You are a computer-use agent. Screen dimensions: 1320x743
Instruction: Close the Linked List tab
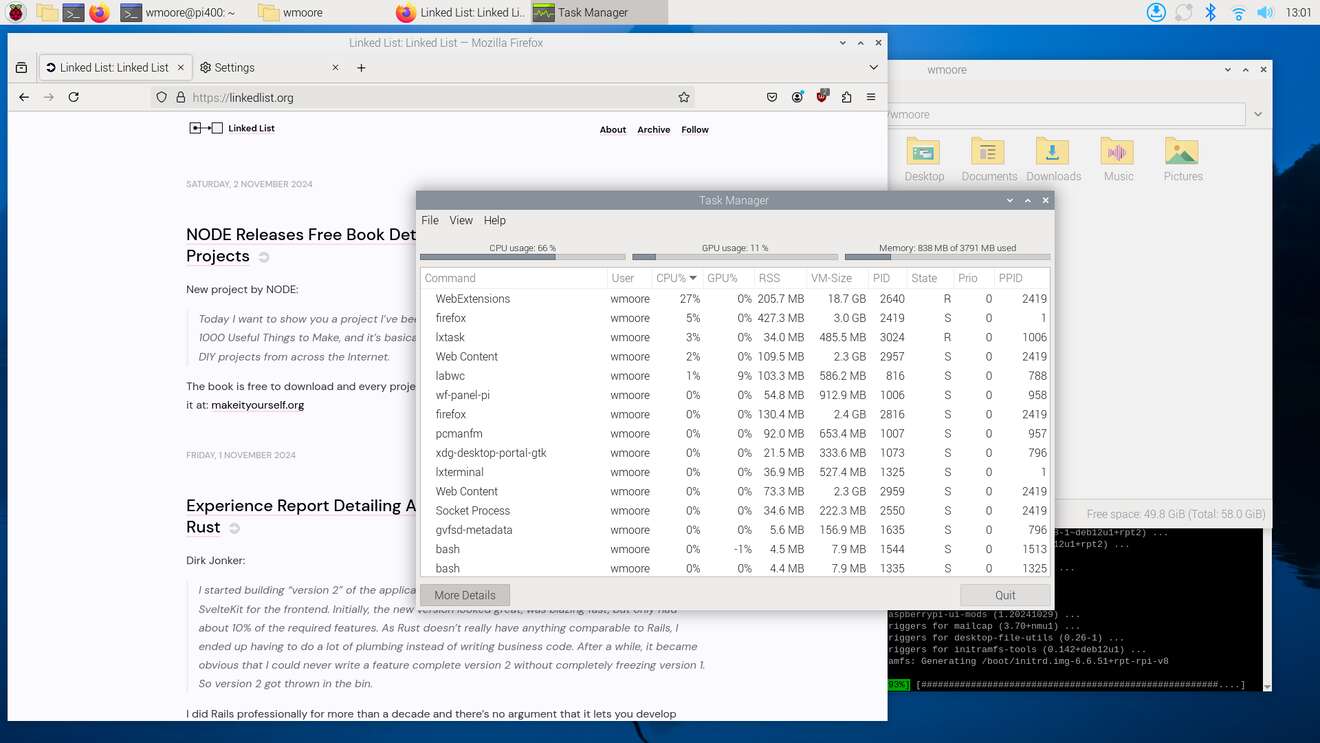tap(181, 67)
